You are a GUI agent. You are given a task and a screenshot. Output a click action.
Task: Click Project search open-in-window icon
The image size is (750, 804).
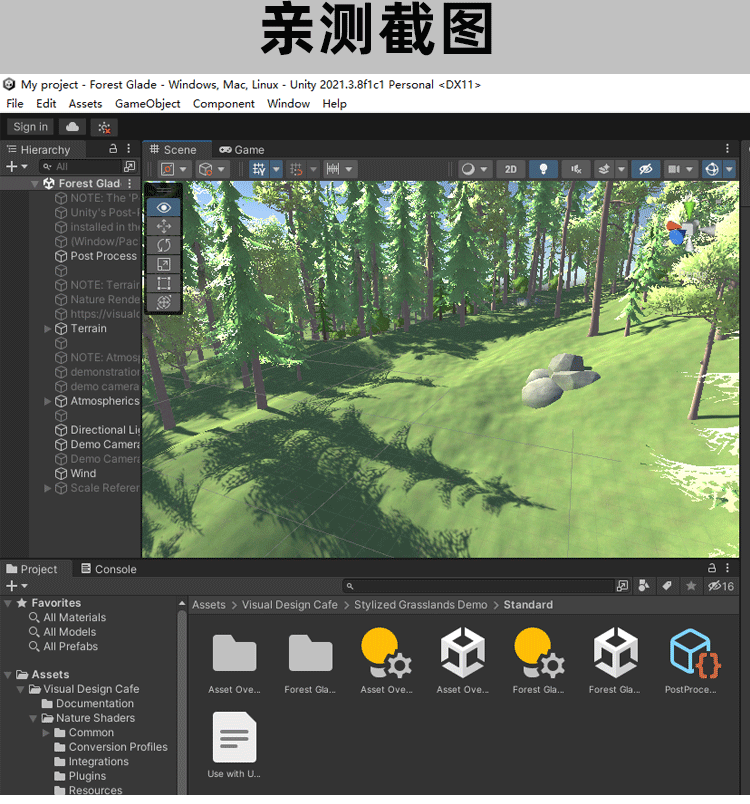point(622,586)
